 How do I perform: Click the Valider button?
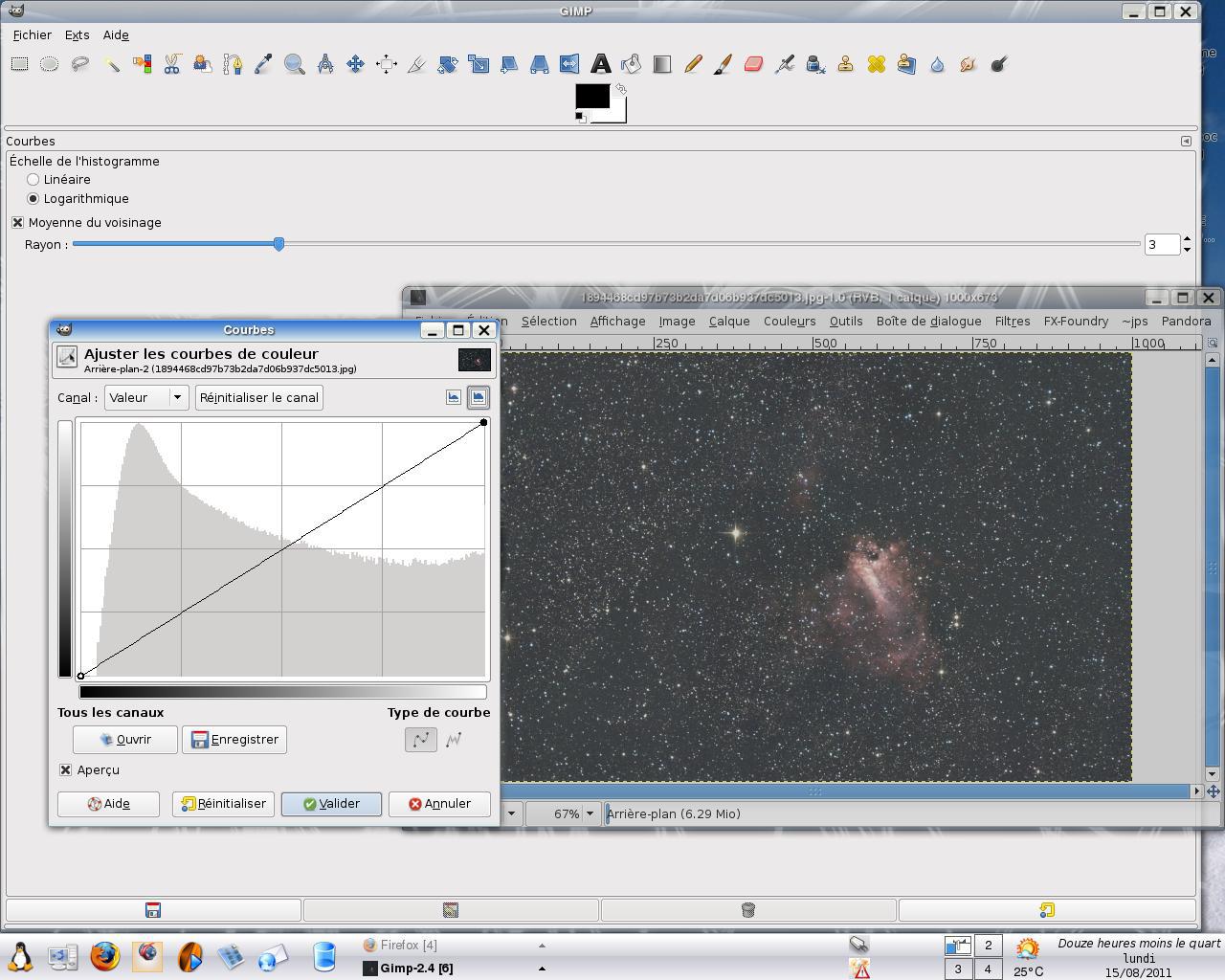pyautogui.click(x=331, y=804)
